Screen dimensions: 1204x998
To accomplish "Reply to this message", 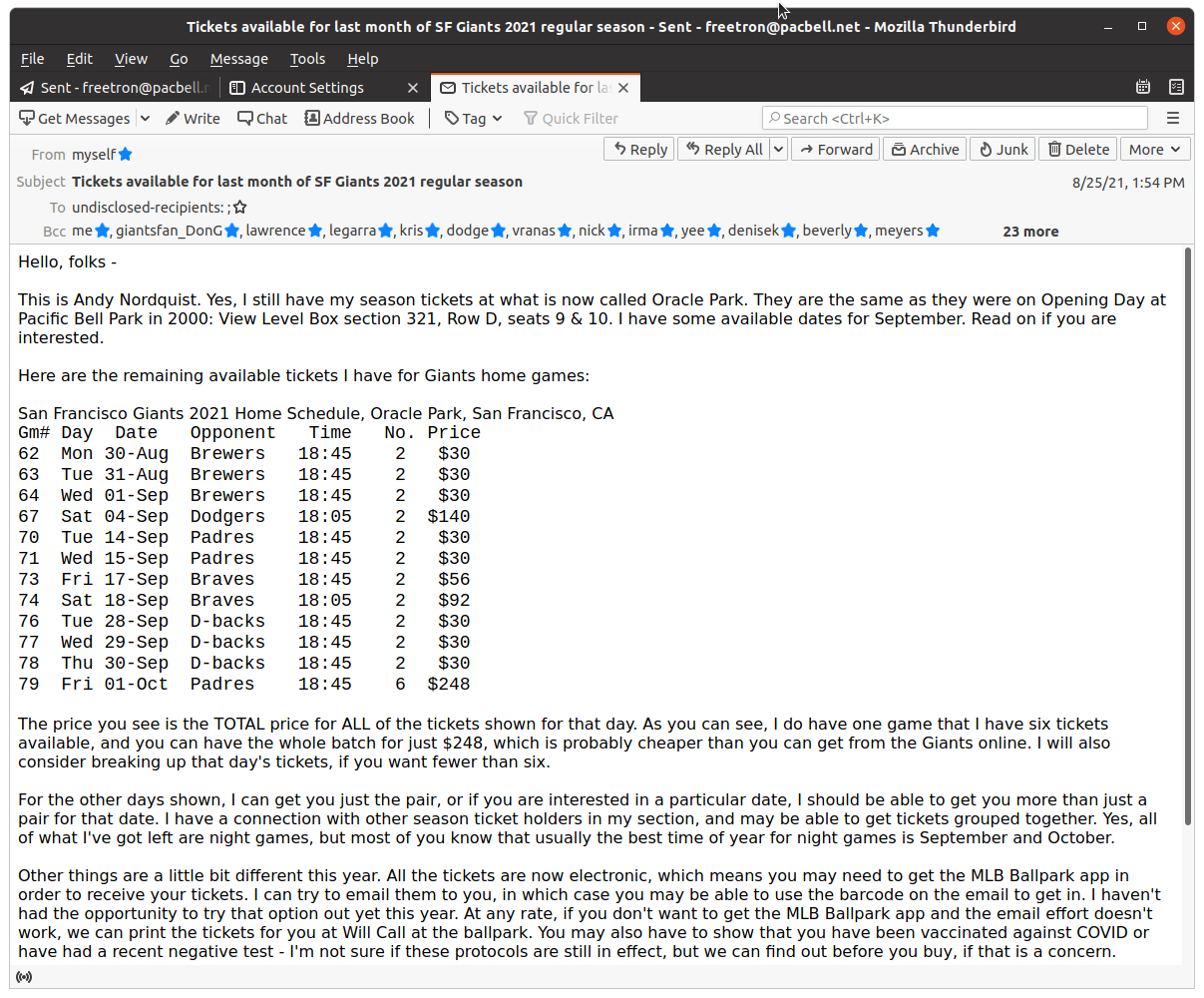I will [x=639, y=150].
